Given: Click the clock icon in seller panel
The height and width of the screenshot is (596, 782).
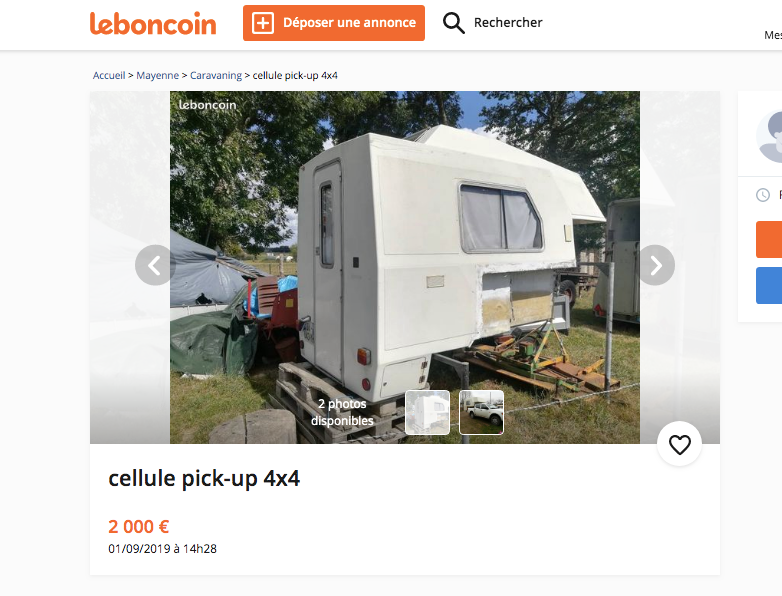Looking at the screenshot, I should coord(763,195).
